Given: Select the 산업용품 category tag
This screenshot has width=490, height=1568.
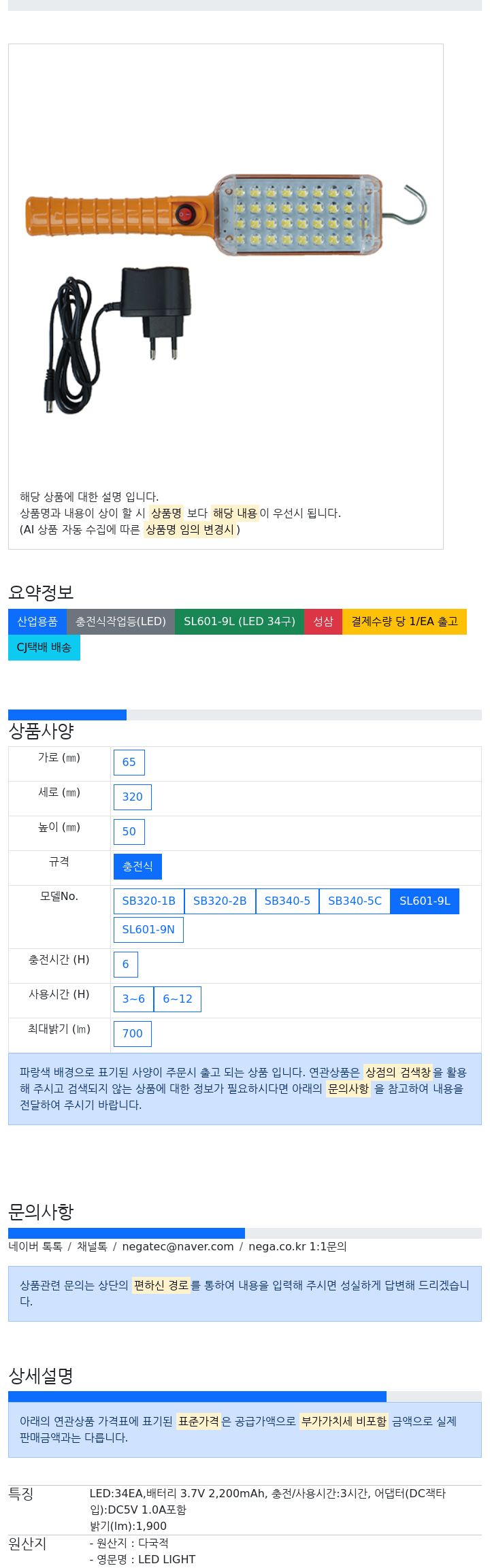Looking at the screenshot, I should pos(37,622).
